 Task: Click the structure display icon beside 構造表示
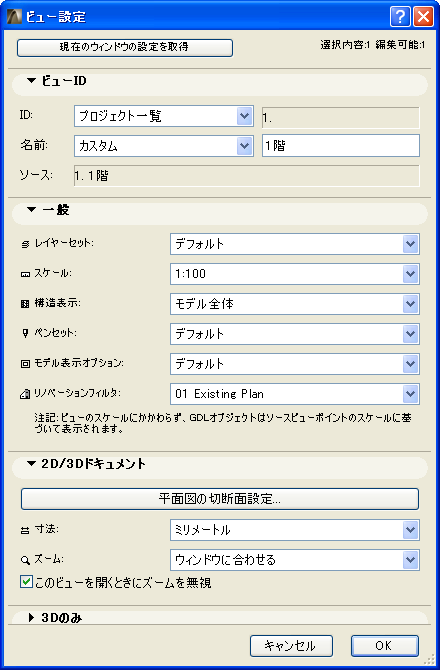pyautogui.click(x=25, y=304)
